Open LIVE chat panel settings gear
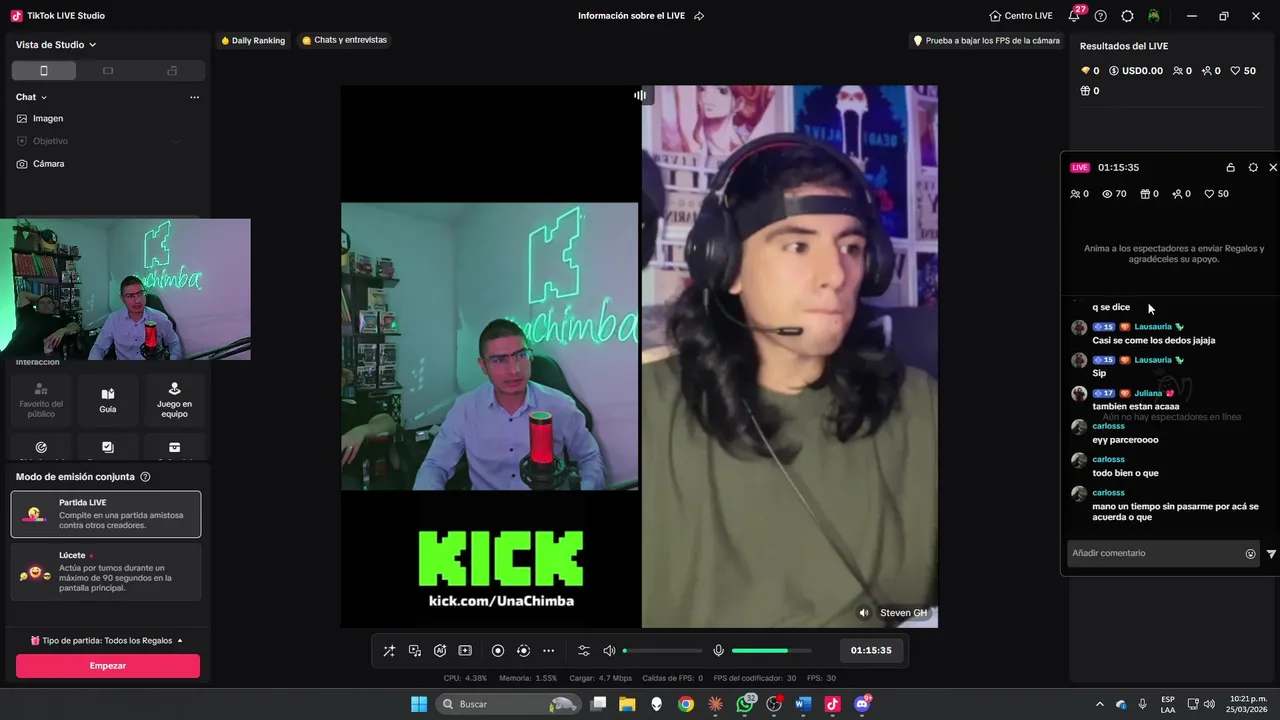Image resolution: width=1280 pixels, height=720 pixels. click(x=1253, y=168)
